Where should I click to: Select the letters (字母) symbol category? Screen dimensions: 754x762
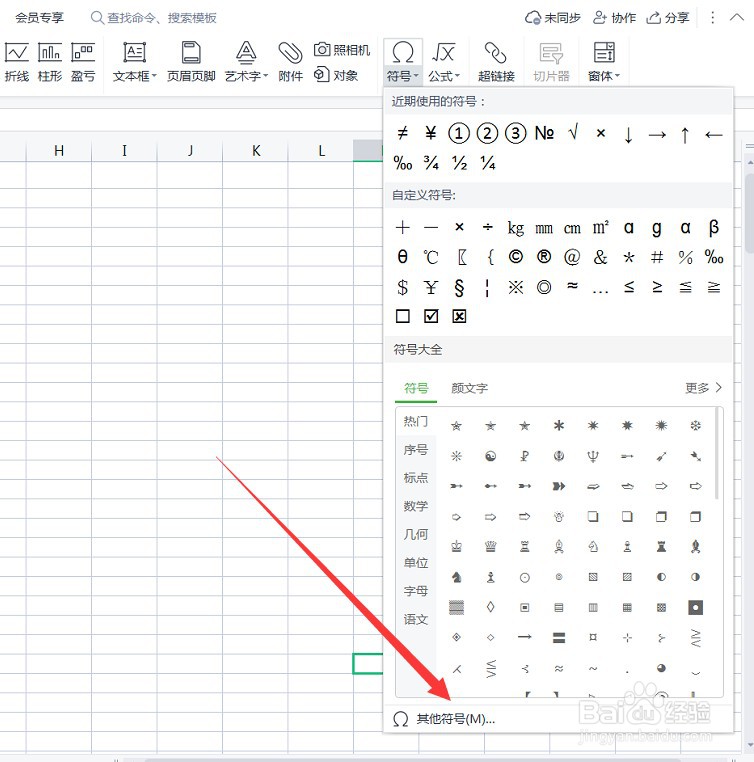[416, 591]
